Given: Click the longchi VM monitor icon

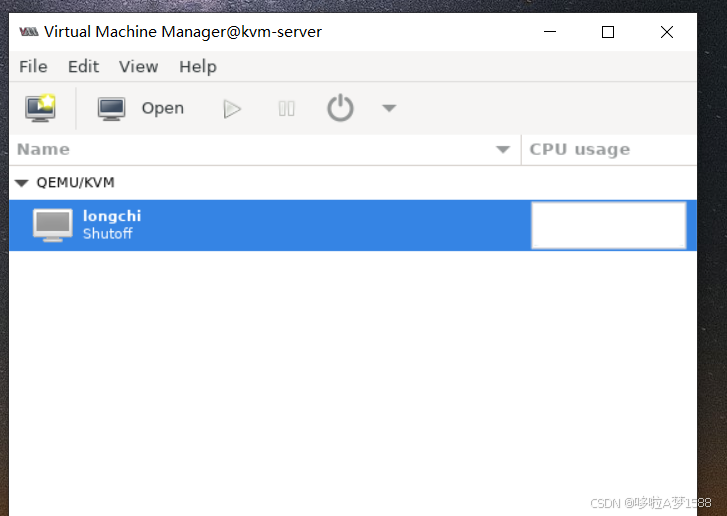Looking at the screenshot, I should click(53, 225).
